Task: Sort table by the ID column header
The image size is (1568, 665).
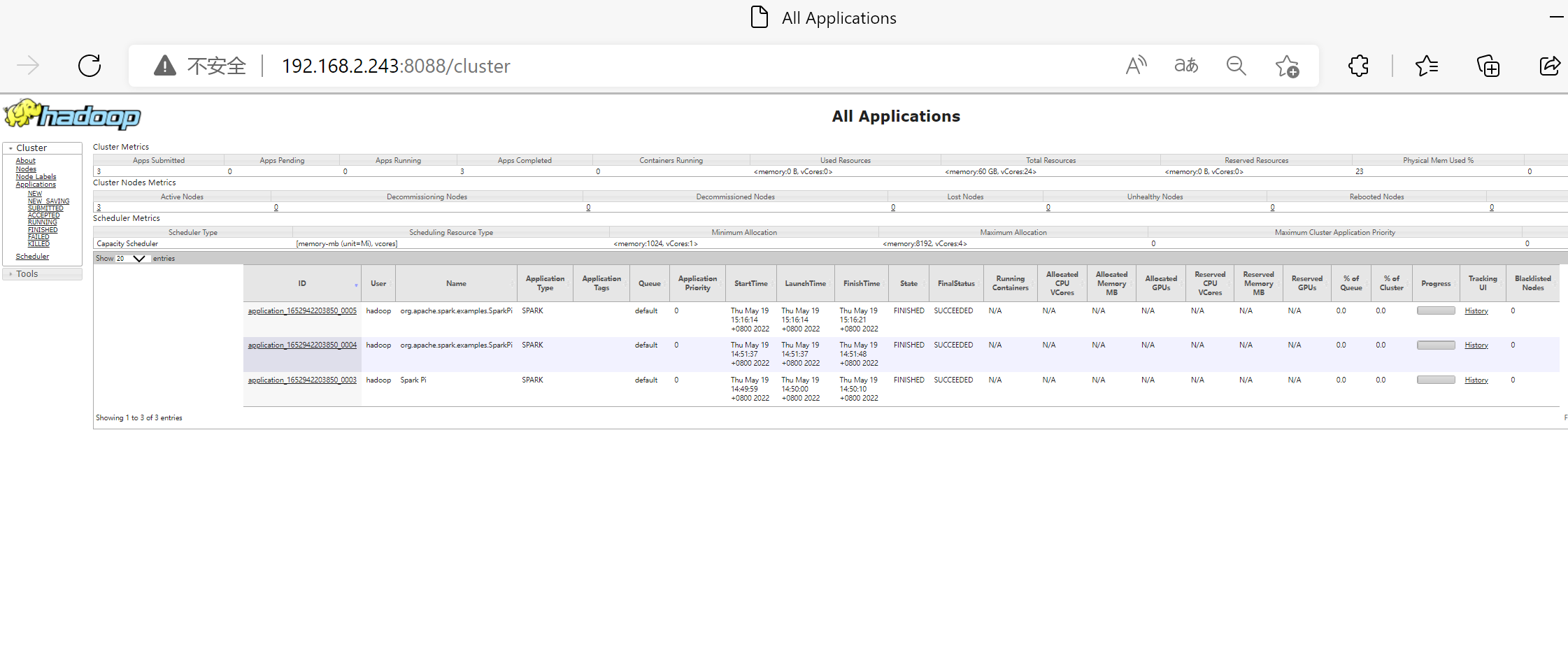Action: 302,284
